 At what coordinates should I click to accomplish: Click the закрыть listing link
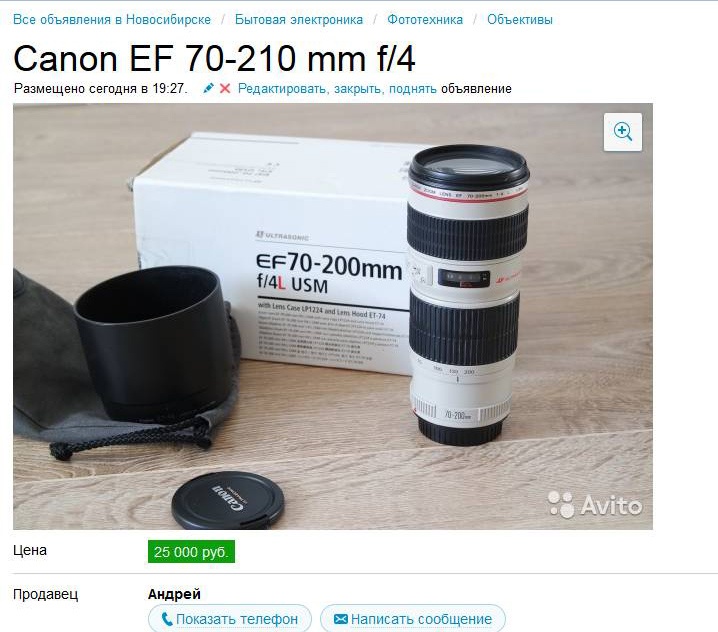tap(358, 89)
